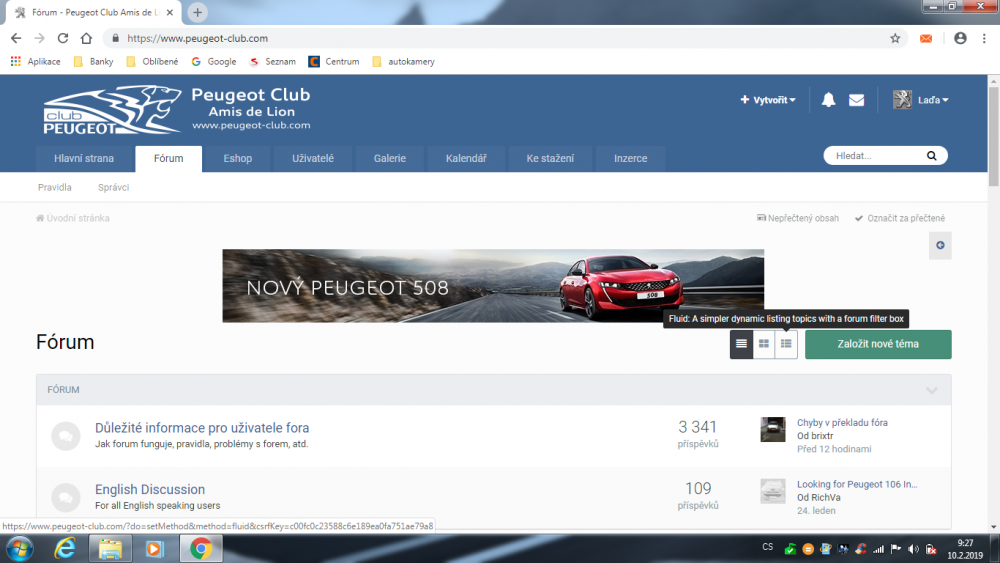The width and height of the screenshot is (1000, 563).
Task: Go to Úvodní stránka breadcrumb
Action: (73, 218)
